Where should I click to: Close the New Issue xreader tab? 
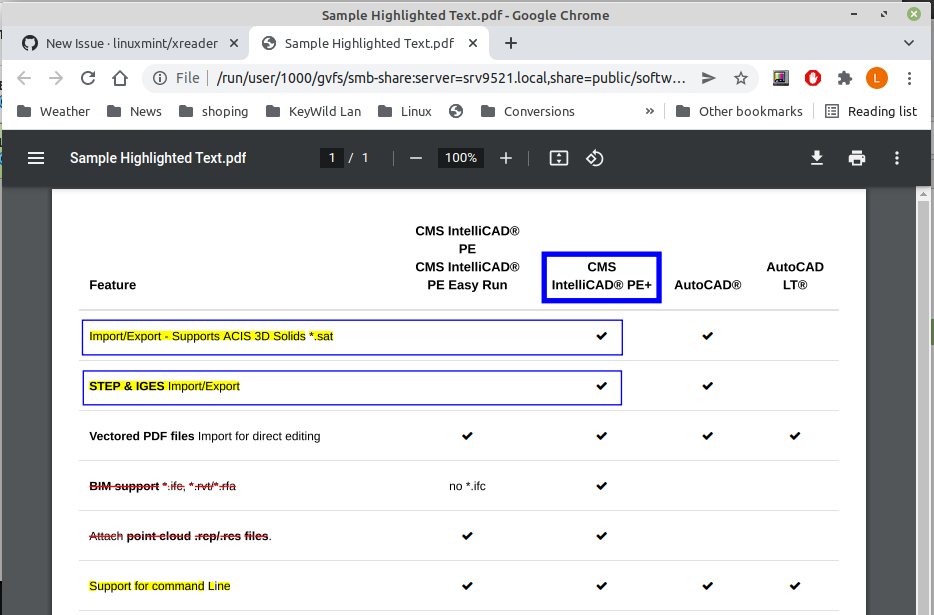pyautogui.click(x=234, y=43)
